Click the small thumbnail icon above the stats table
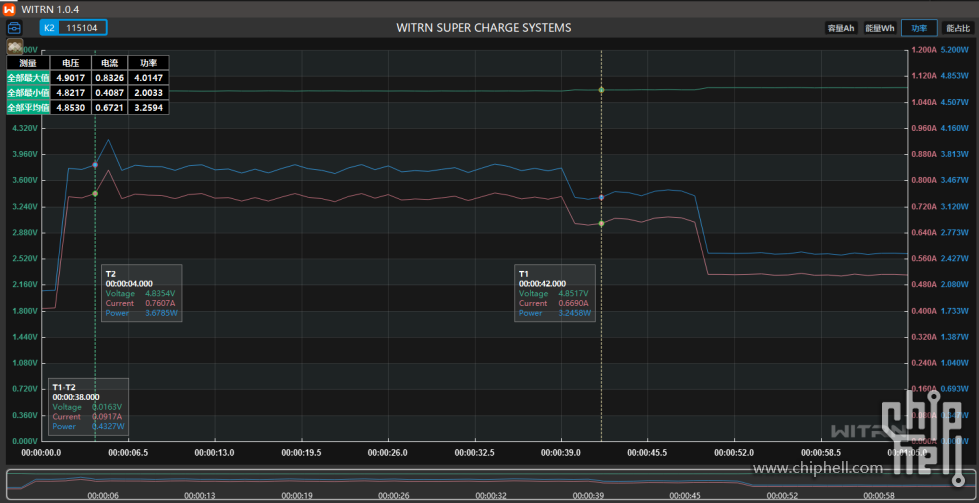Screen dimensions: 979x503 (15, 46)
